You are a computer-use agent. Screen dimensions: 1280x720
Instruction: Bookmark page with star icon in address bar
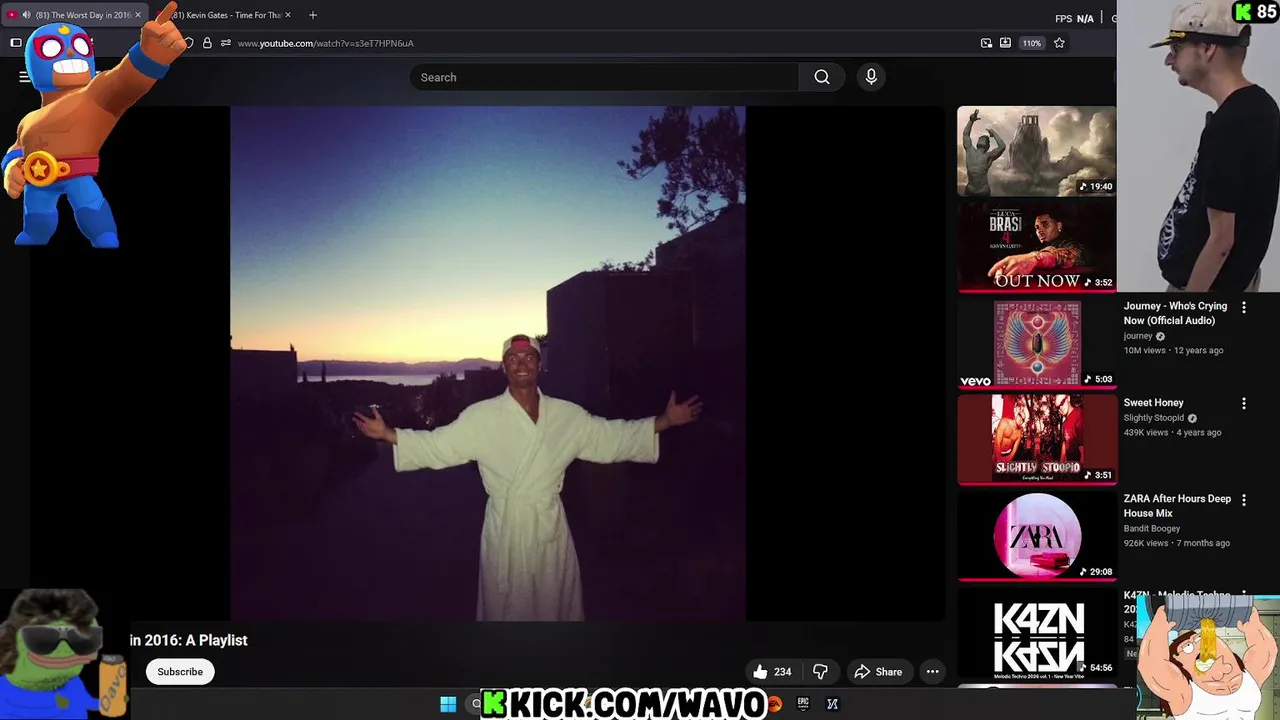coord(1059,43)
